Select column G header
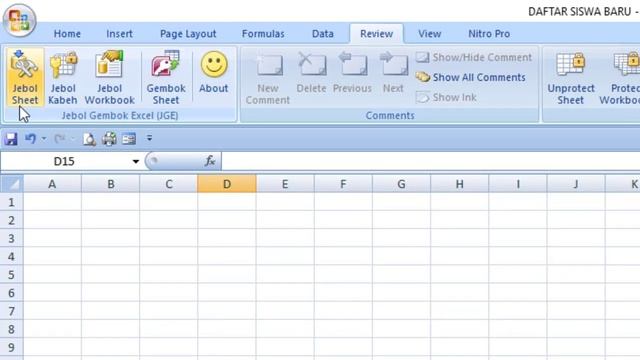 [401, 184]
